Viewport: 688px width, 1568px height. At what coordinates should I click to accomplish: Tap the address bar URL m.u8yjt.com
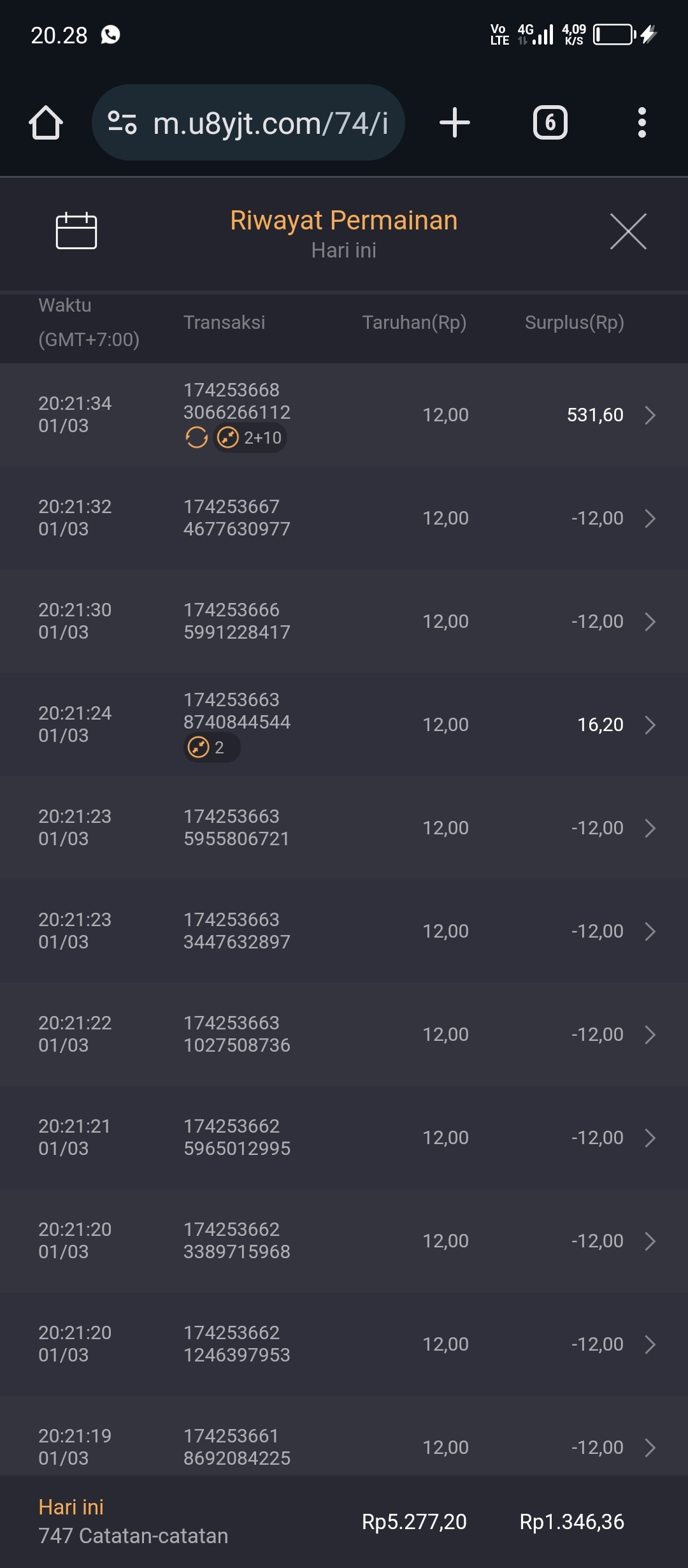pyautogui.click(x=270, y=122)
